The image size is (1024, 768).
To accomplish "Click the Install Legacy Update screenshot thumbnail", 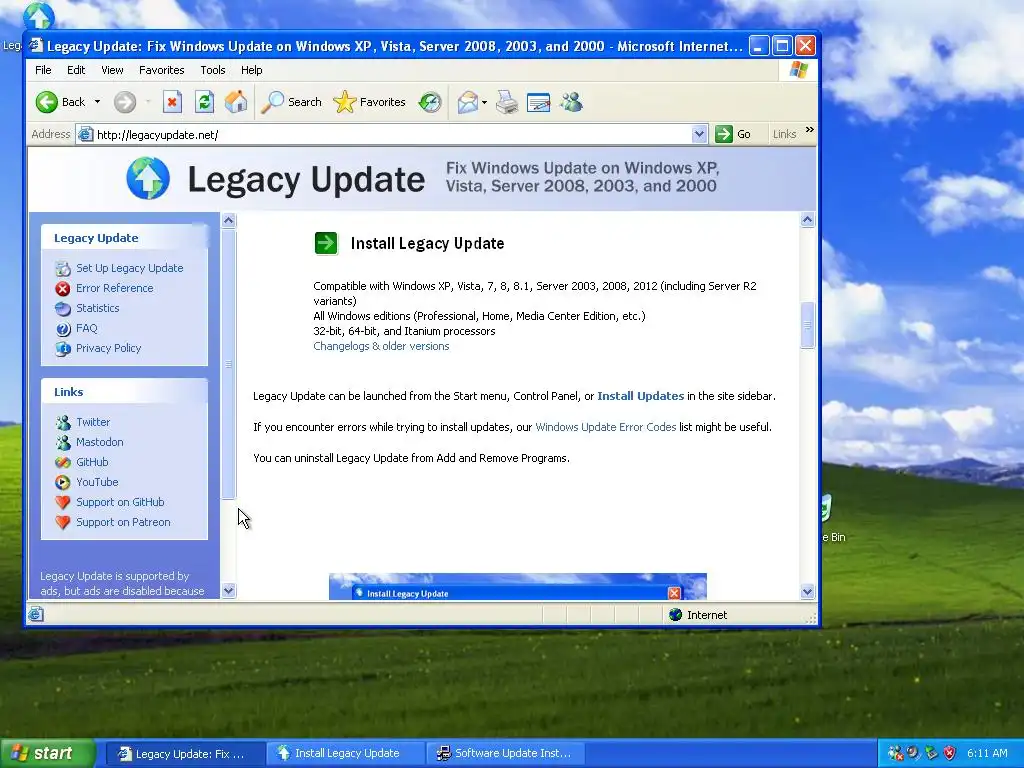I will click(x=518, y=586).
